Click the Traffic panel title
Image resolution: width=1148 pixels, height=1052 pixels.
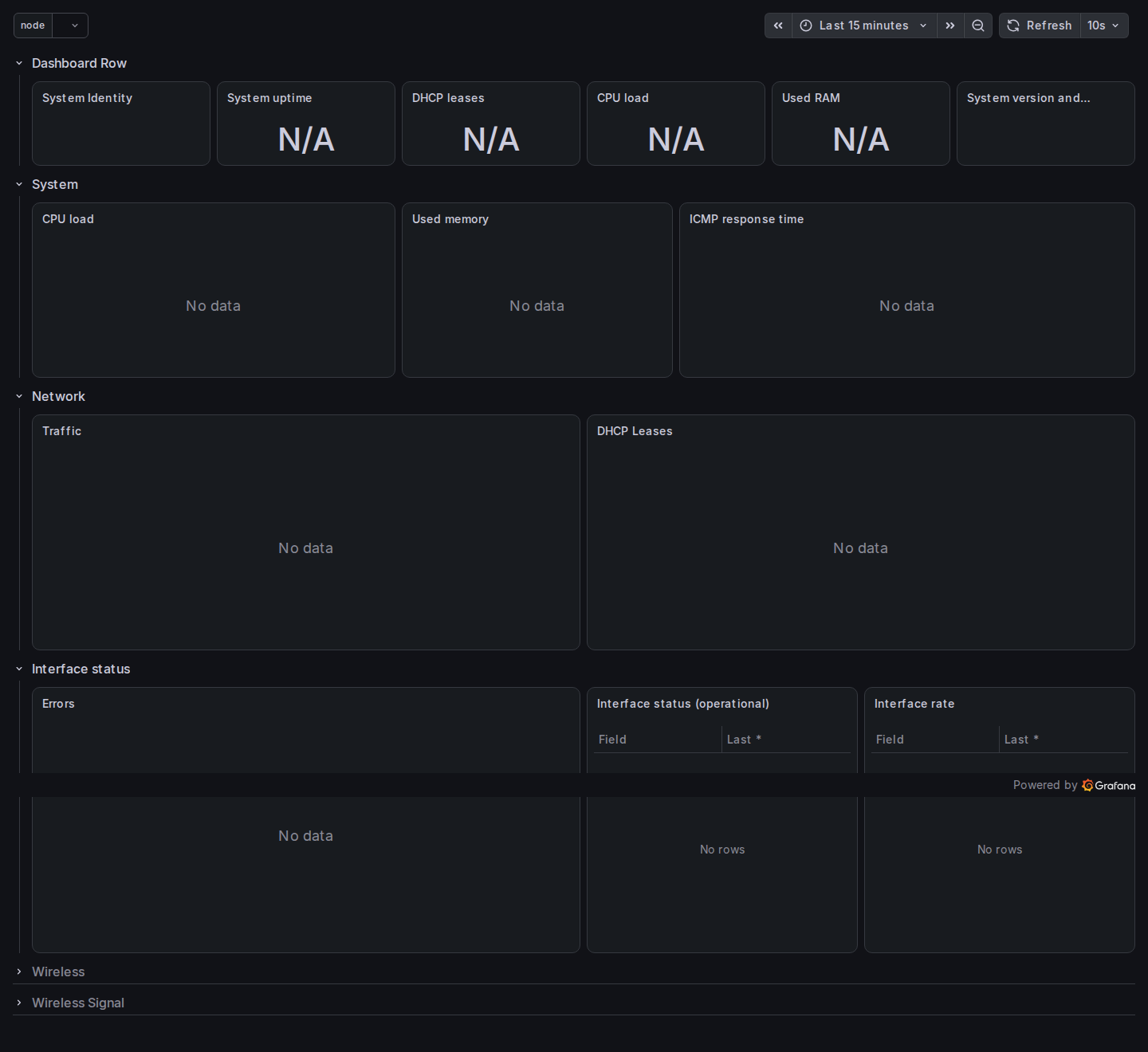61,431
